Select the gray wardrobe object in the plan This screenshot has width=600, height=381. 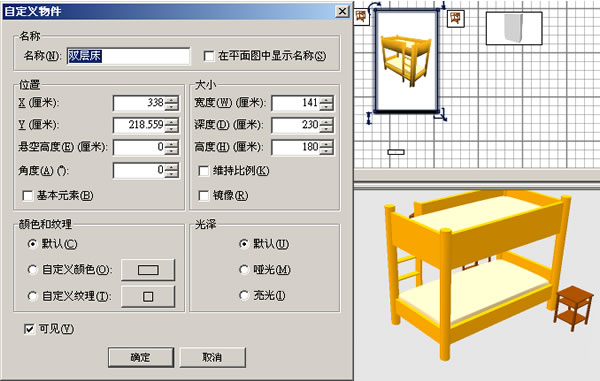[514, 28]
